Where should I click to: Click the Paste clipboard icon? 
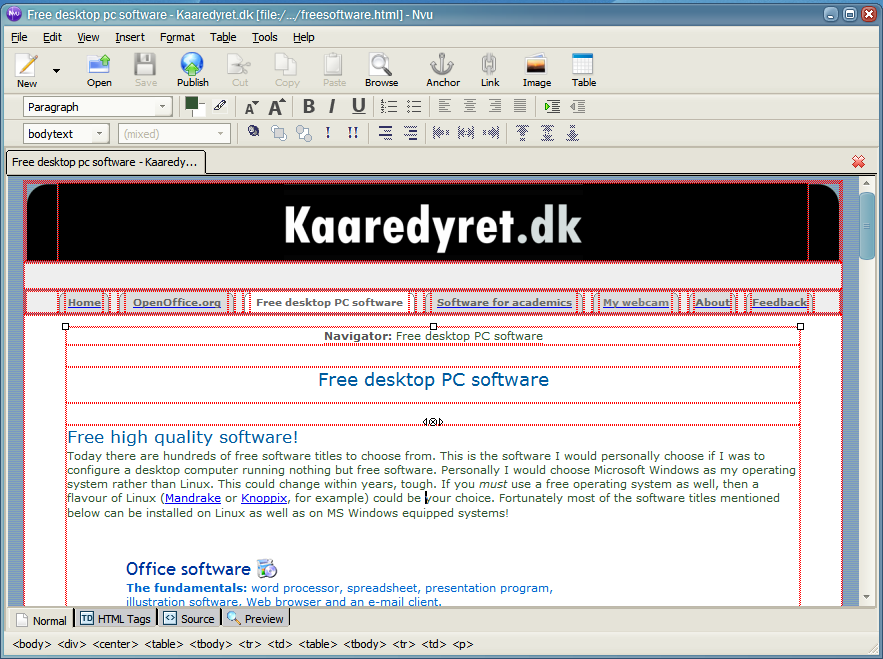(334, 70)
